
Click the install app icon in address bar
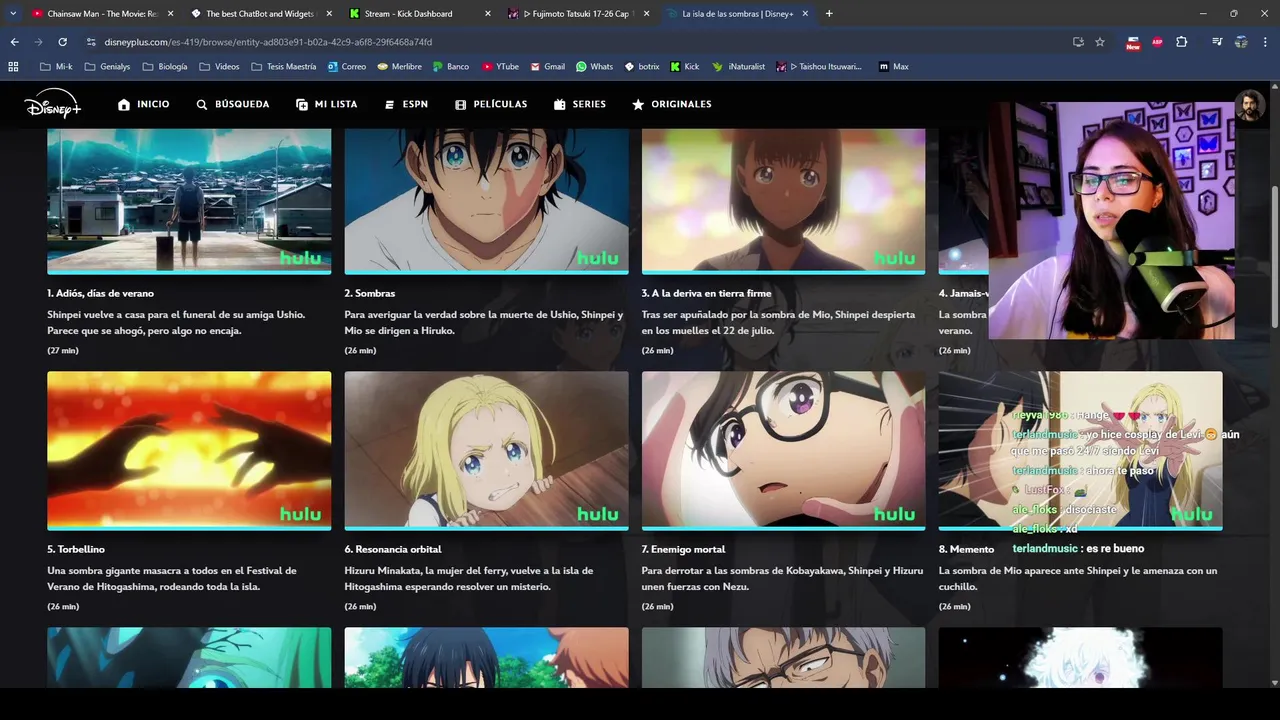1078,42
